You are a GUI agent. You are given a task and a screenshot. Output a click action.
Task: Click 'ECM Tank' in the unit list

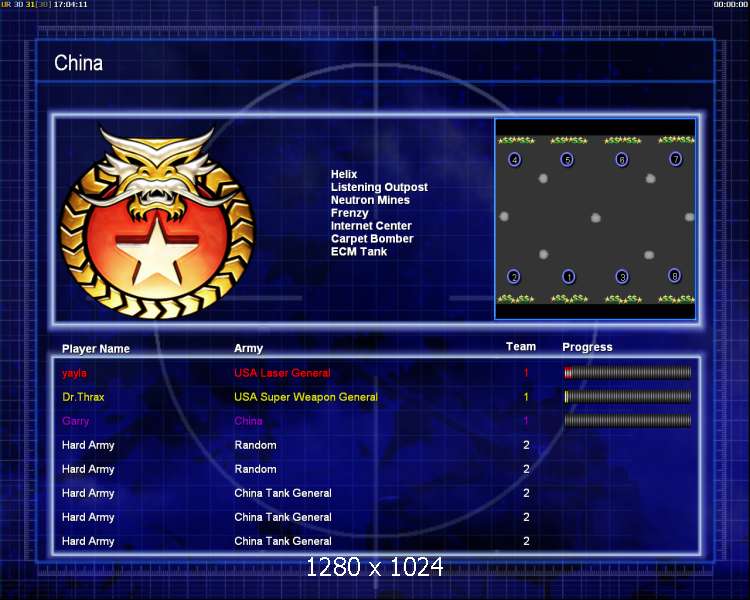(x=359, y=252)
